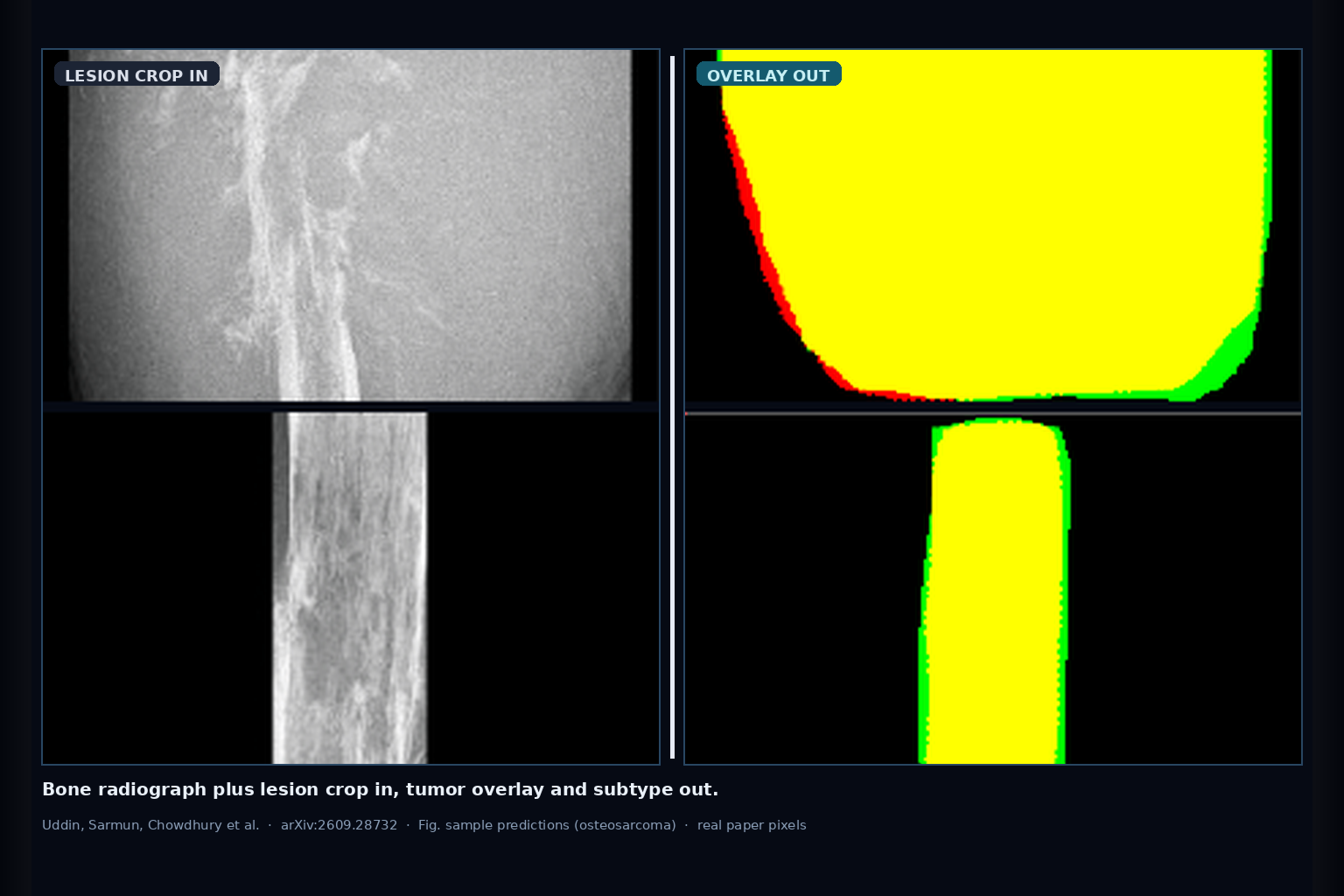1344x896 pixels.
Task: Select the lower bone shaft radiograph crop
Action: point(350,588)
